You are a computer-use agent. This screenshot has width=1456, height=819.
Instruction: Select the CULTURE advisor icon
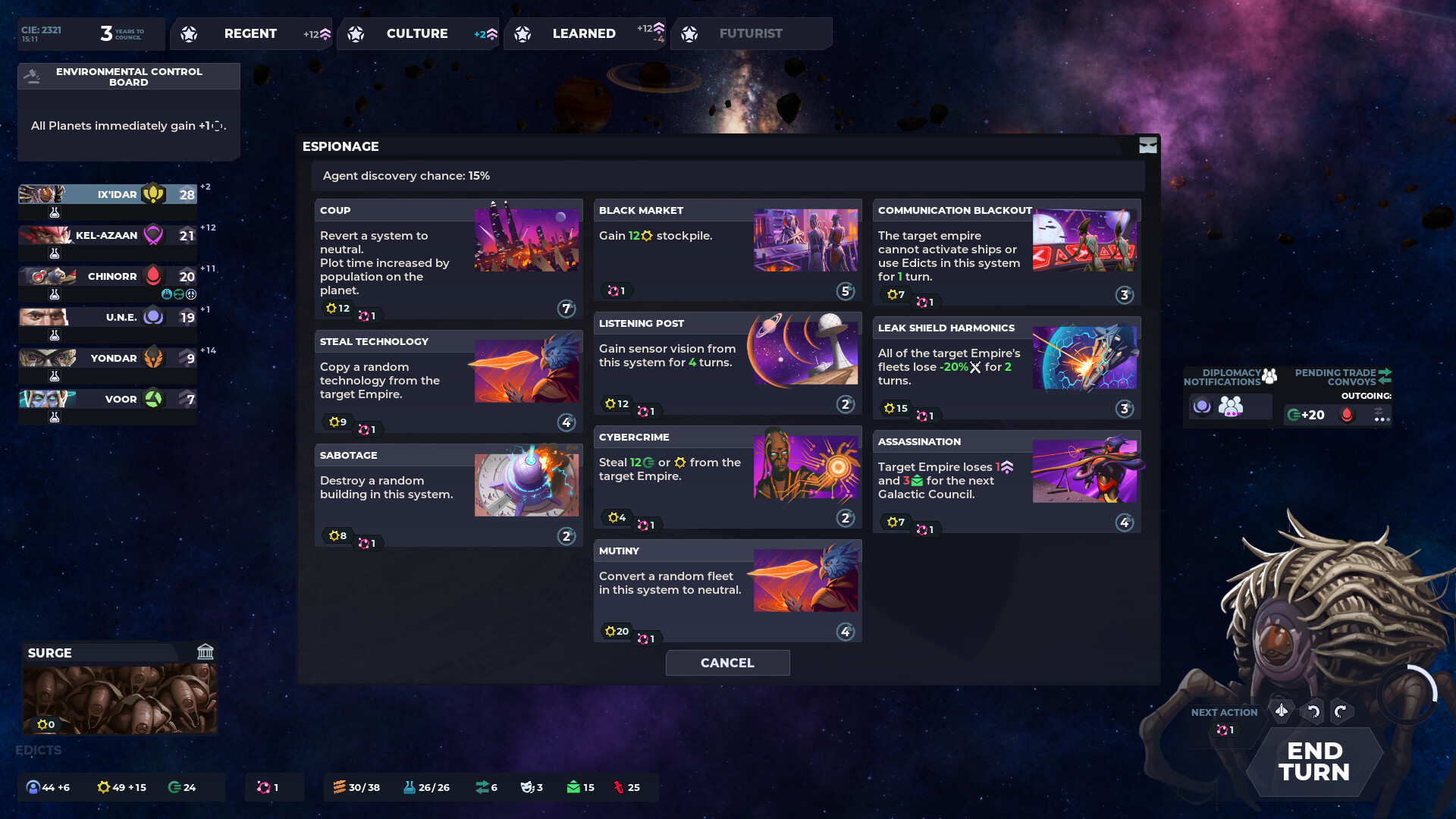(x=357, y=33)
